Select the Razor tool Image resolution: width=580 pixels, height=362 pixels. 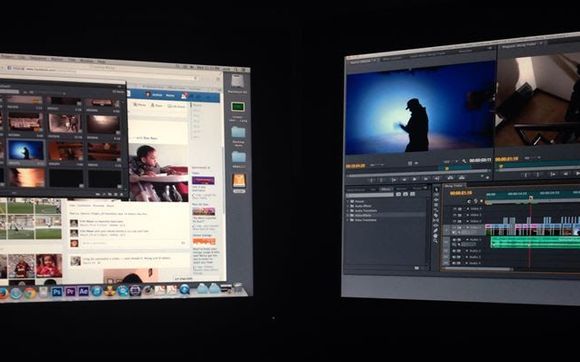coord(436,216)
